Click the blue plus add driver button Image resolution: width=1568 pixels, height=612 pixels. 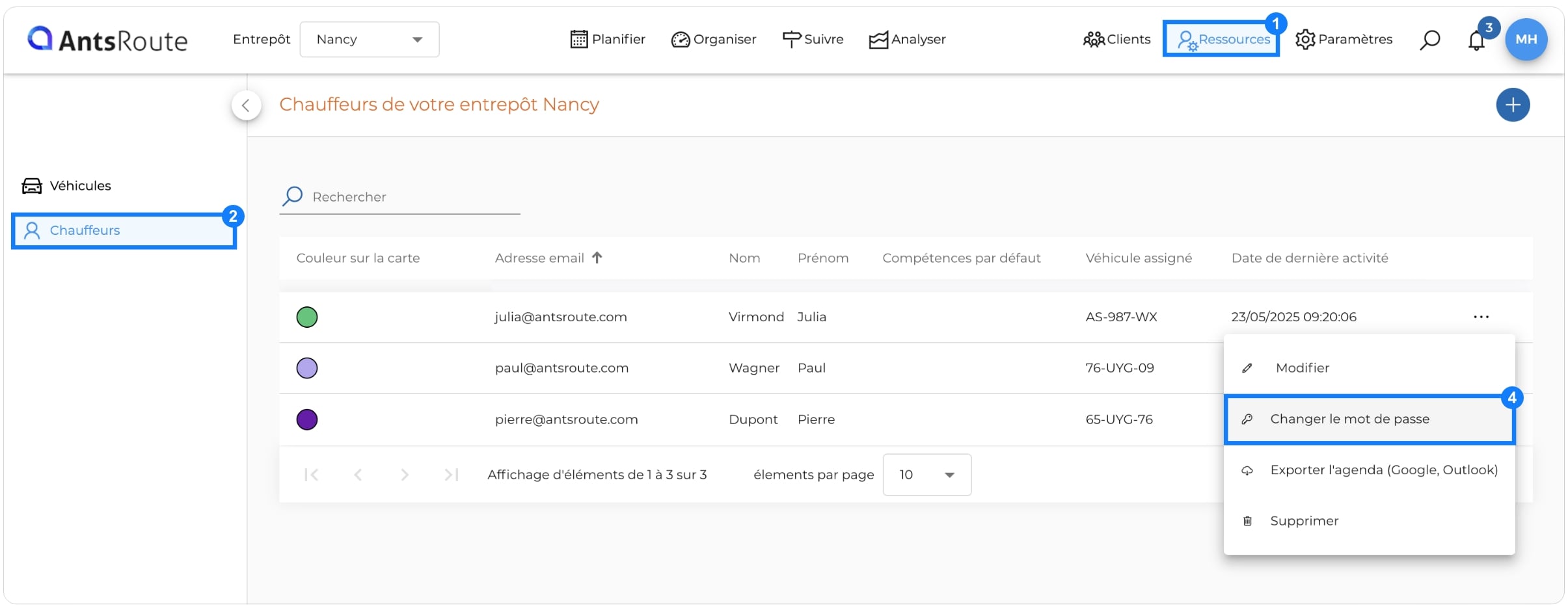[1513, 105]
